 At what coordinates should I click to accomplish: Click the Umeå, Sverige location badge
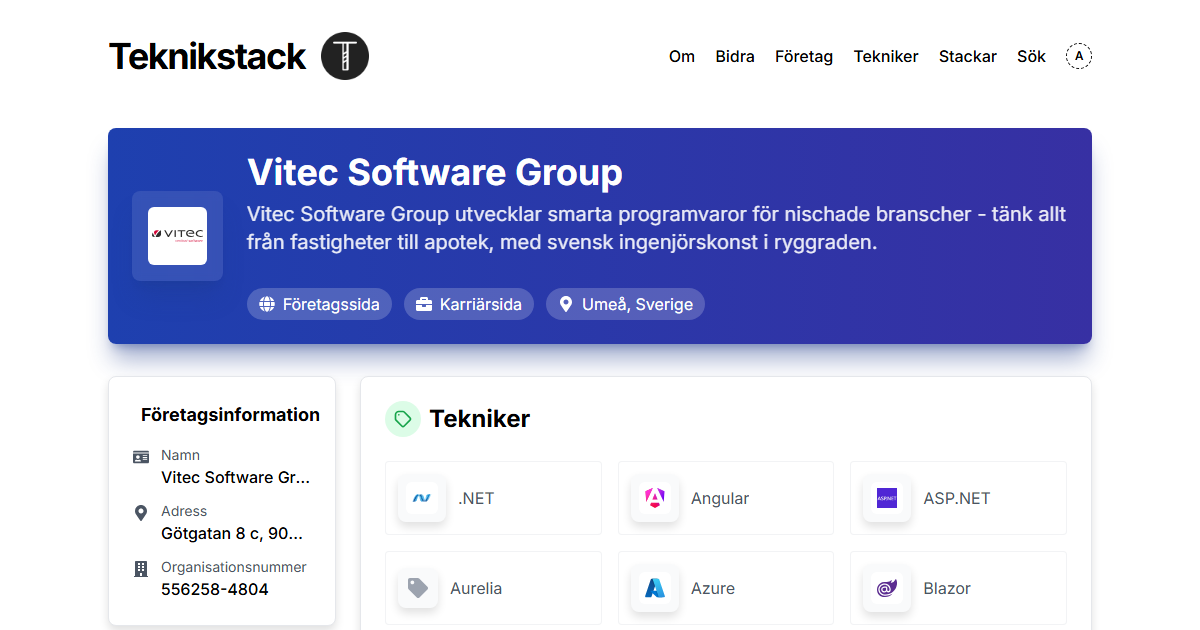coord(625,304)
